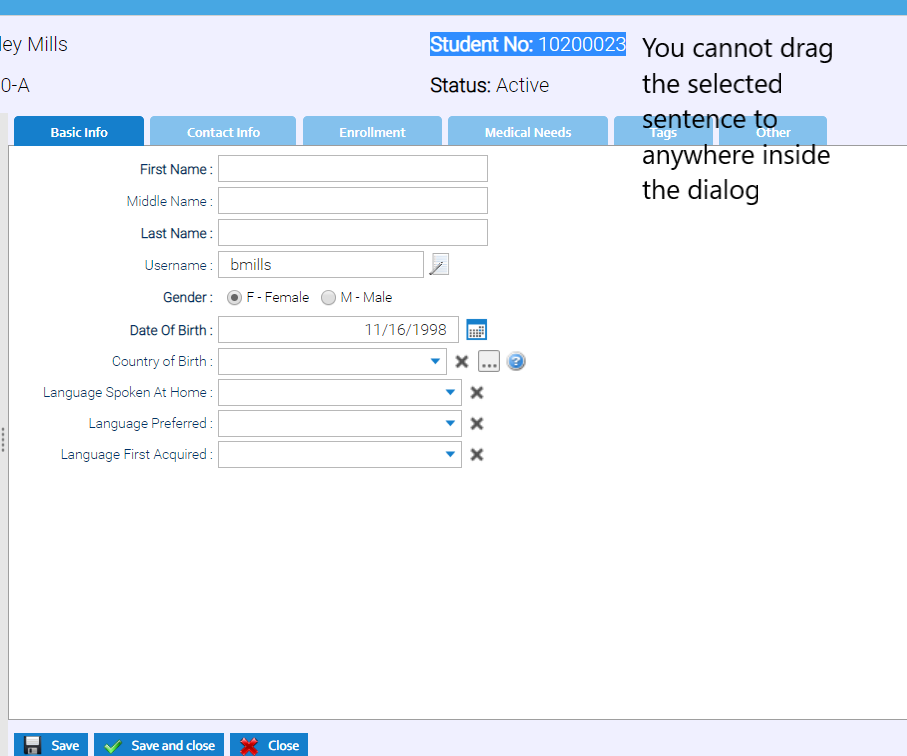Image resolution: width=907 pixels, height=756 pixels.
Task: Click into the First Name field
Action: pyautogui.click(x=353, y=169)
